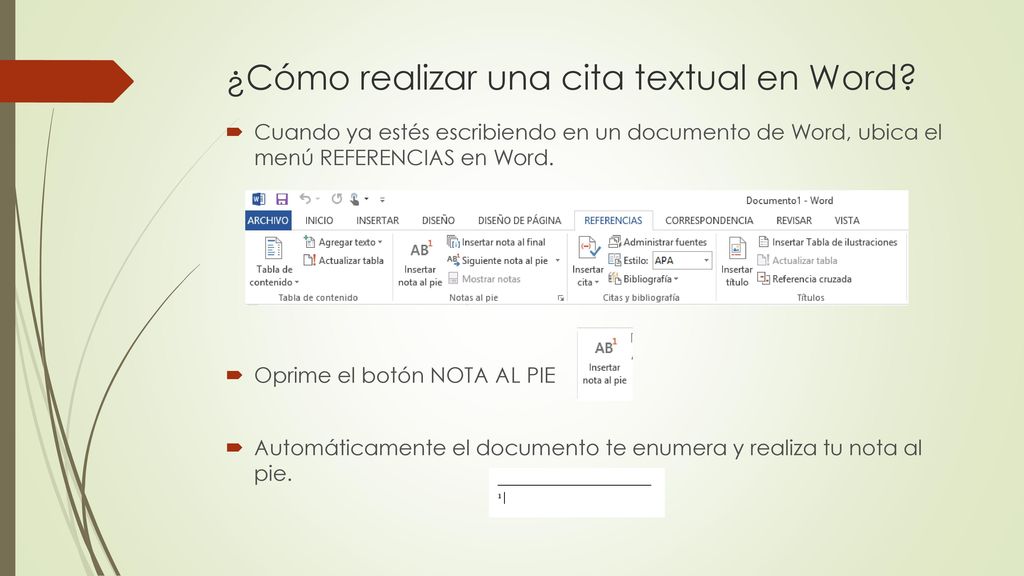Click the Word application icon in title bar
The height and width of the screenshot is (576, 1024).
coord(259,199)
